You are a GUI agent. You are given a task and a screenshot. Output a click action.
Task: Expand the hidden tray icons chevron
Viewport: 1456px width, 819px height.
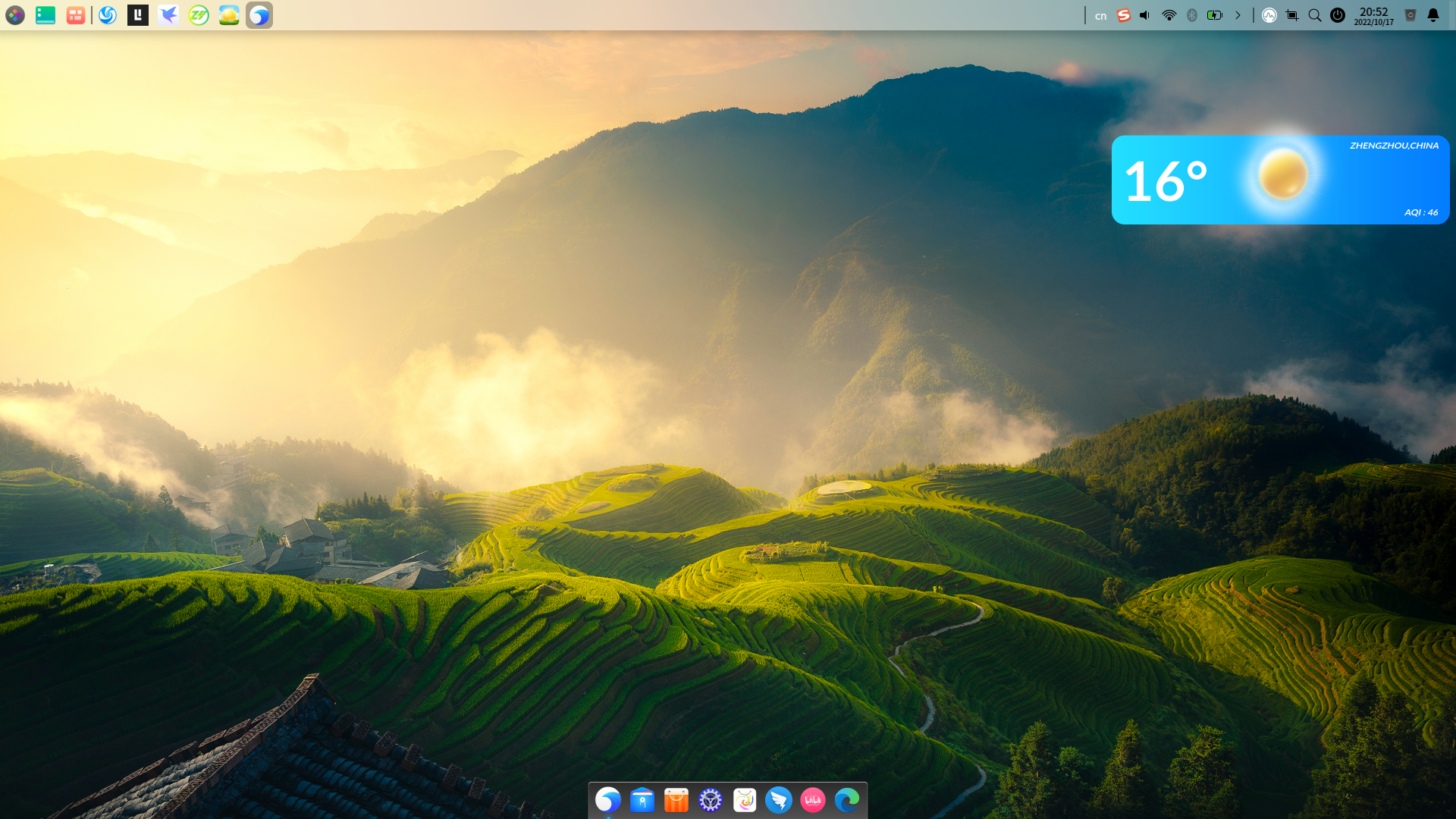click(1238, 15)
